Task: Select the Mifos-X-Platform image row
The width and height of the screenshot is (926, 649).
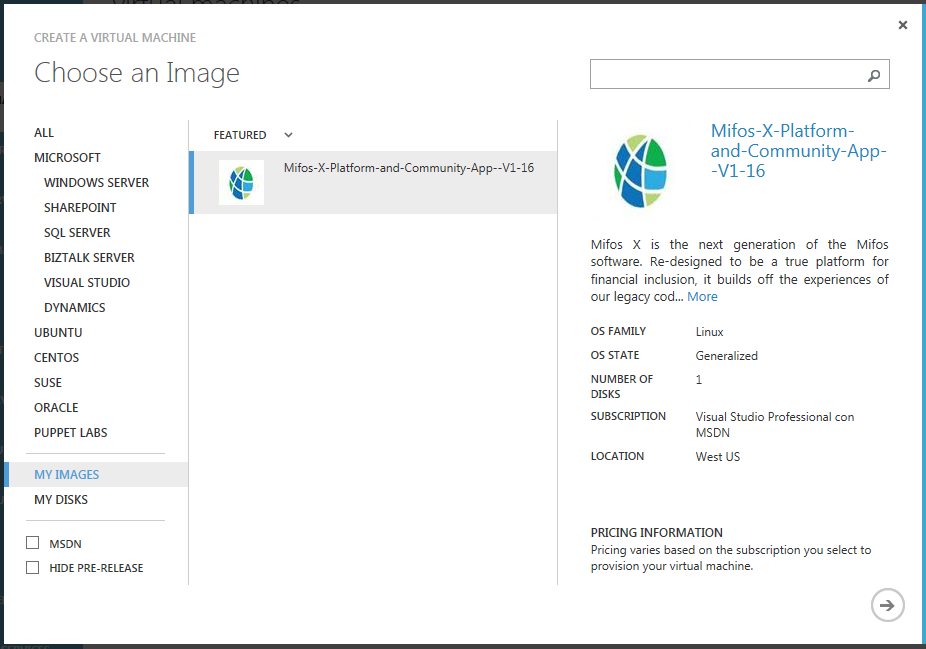Action: tap(408, 182)
